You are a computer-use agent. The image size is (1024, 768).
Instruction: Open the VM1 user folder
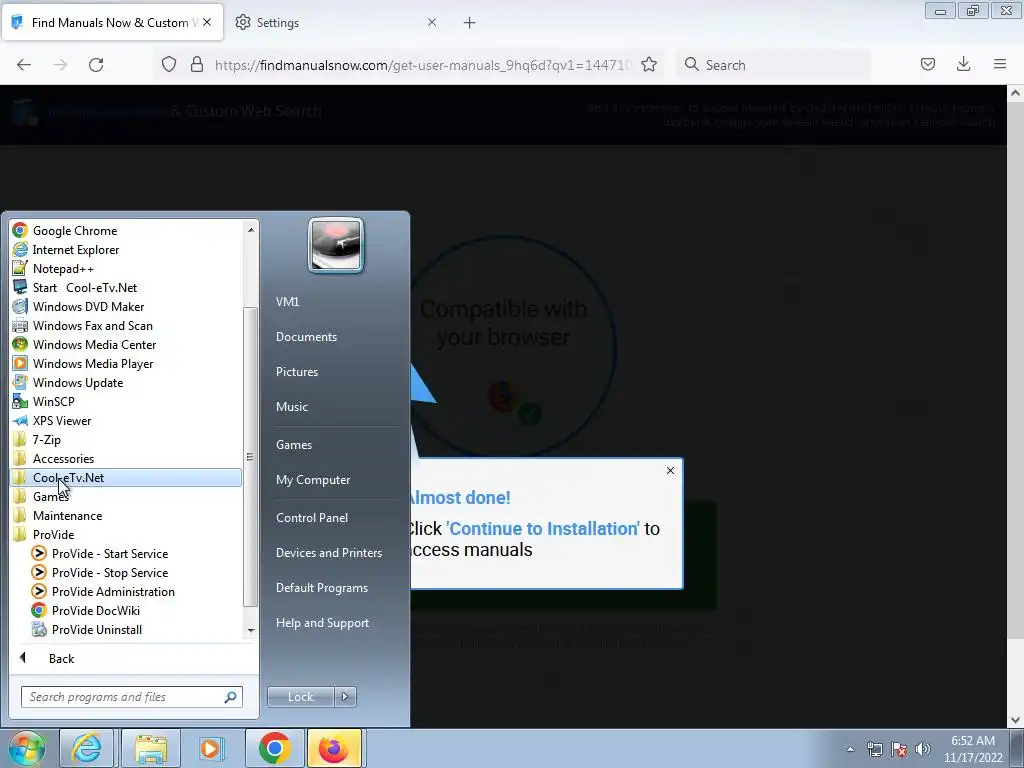click(287, 302)
